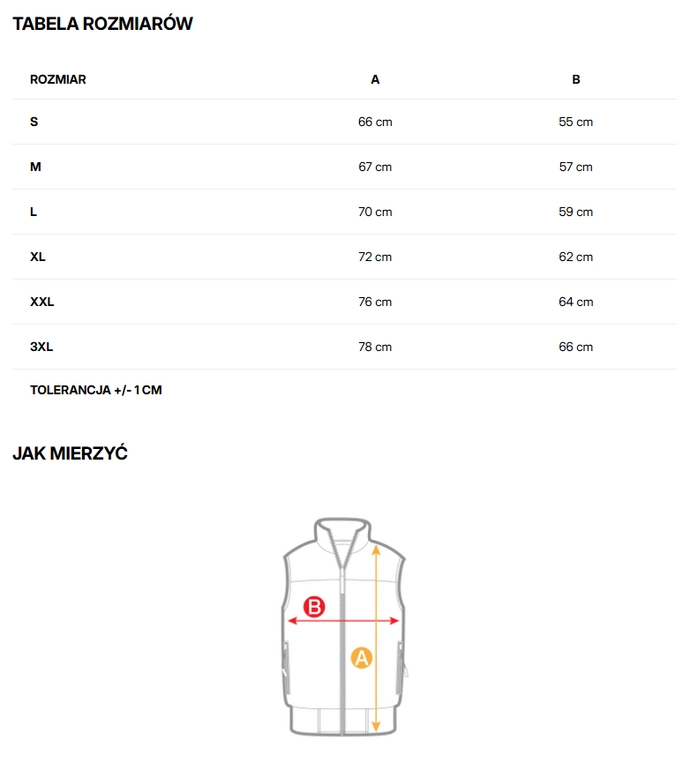Click the red B marker icon

coord(314,606)
